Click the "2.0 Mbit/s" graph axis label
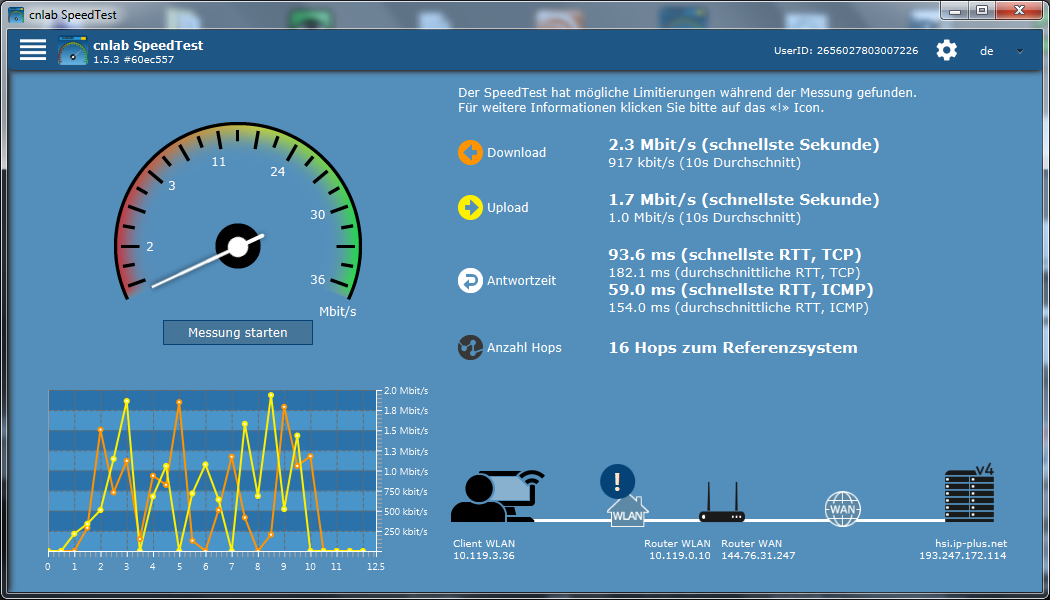This screenshot has height=600, width=1050. [406, 391]
